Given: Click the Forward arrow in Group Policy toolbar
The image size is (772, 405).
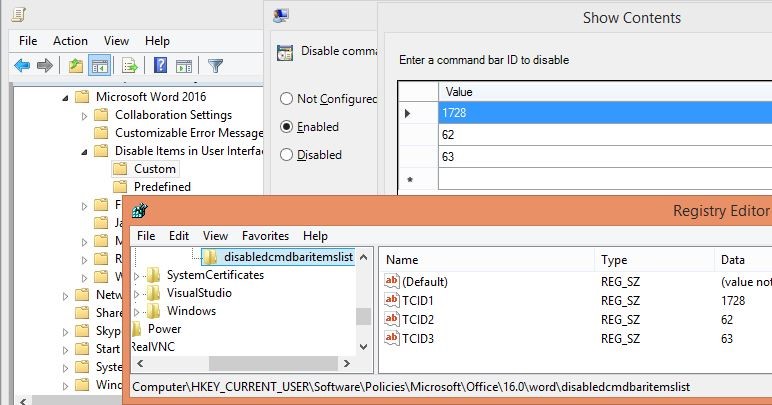Looking at the screenshot, I should point(45,65).
